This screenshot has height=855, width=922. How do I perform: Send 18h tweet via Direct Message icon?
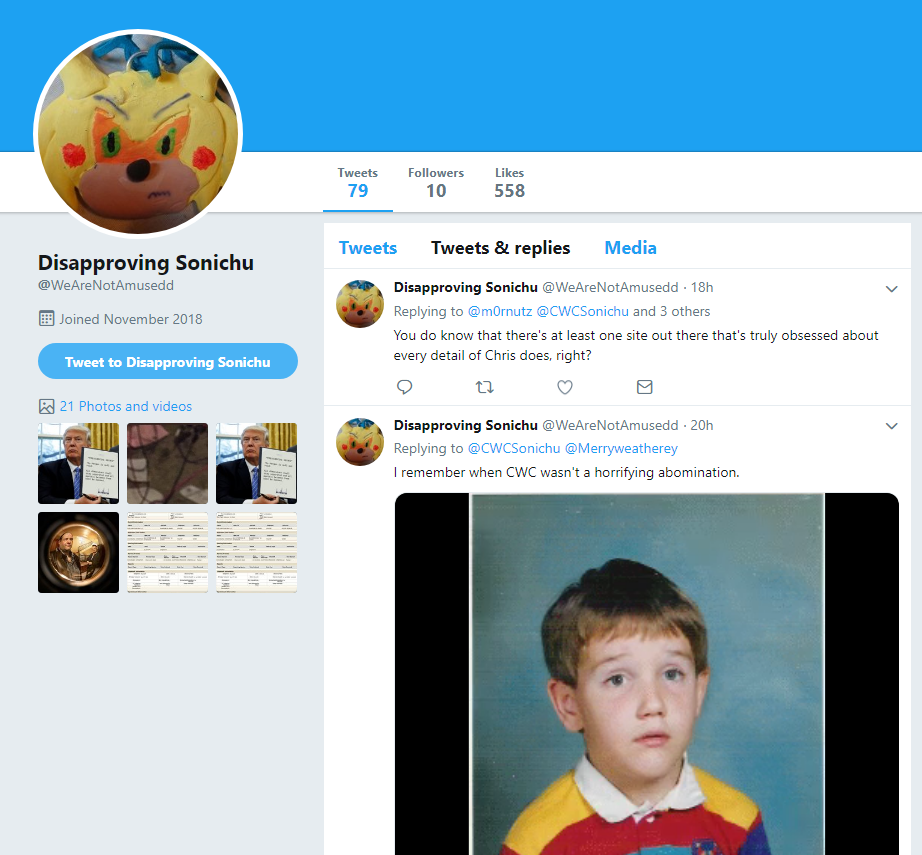click(645, 387)
